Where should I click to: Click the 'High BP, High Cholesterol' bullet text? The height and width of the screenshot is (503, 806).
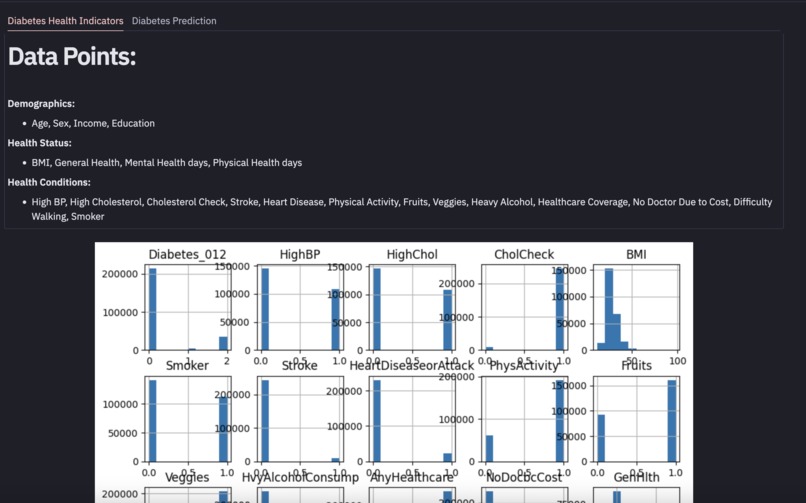point(401,209)
